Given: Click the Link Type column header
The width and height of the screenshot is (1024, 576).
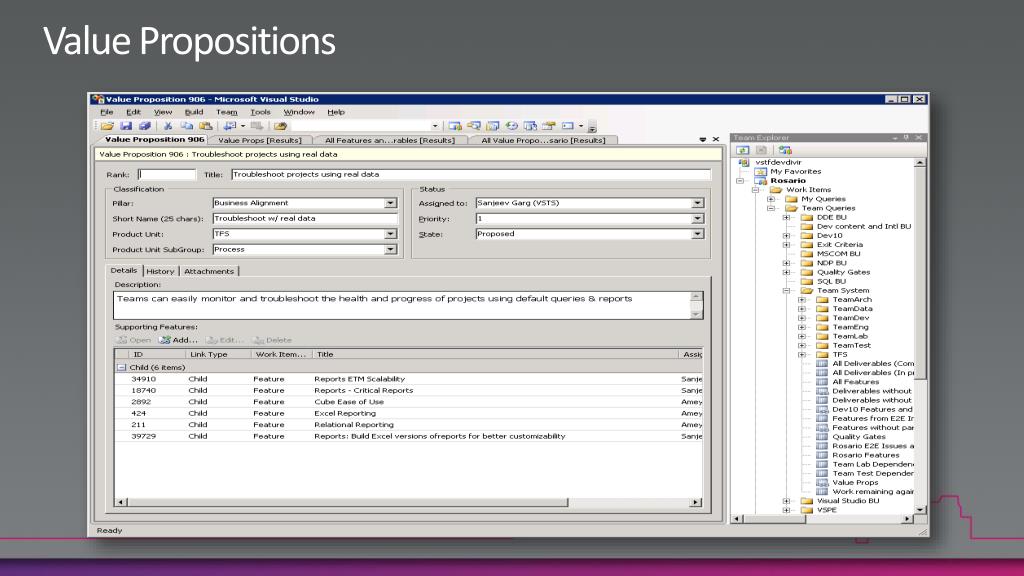Looking at the screenshot, I should [218, 355].
